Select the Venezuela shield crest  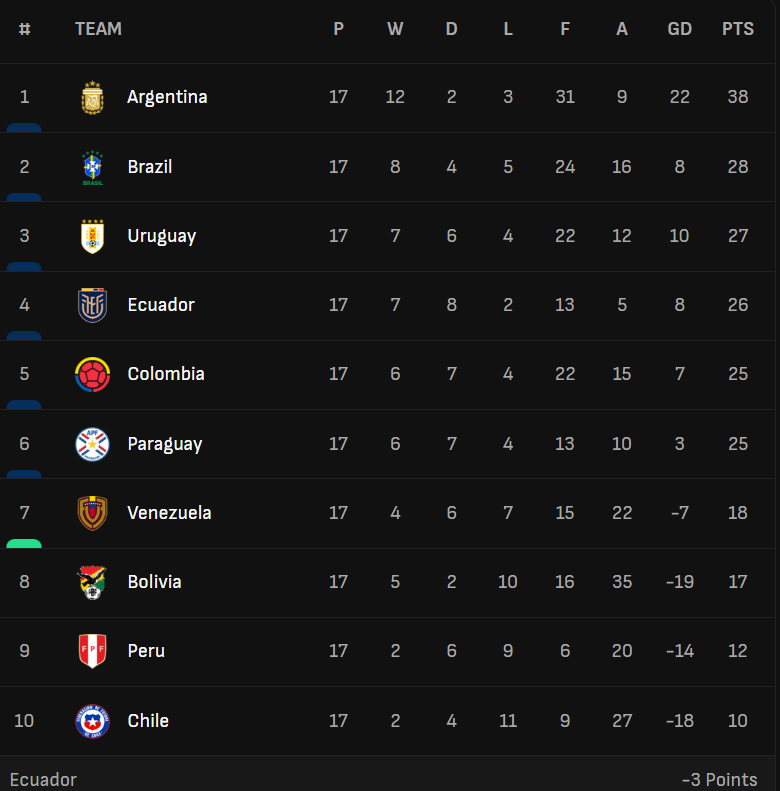pos(92,513)
